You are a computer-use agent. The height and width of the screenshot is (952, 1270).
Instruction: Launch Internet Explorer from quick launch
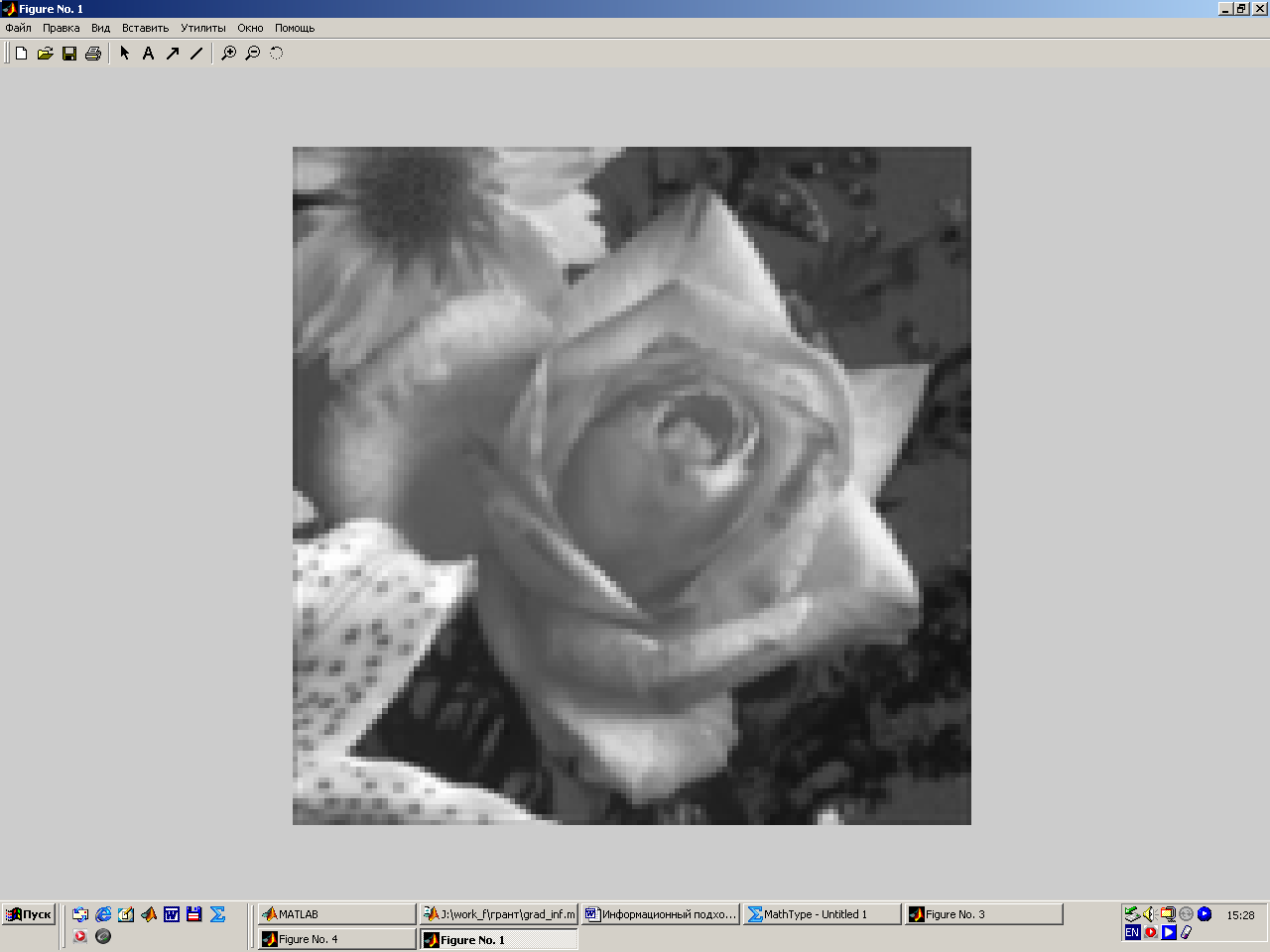pos(103,914)
